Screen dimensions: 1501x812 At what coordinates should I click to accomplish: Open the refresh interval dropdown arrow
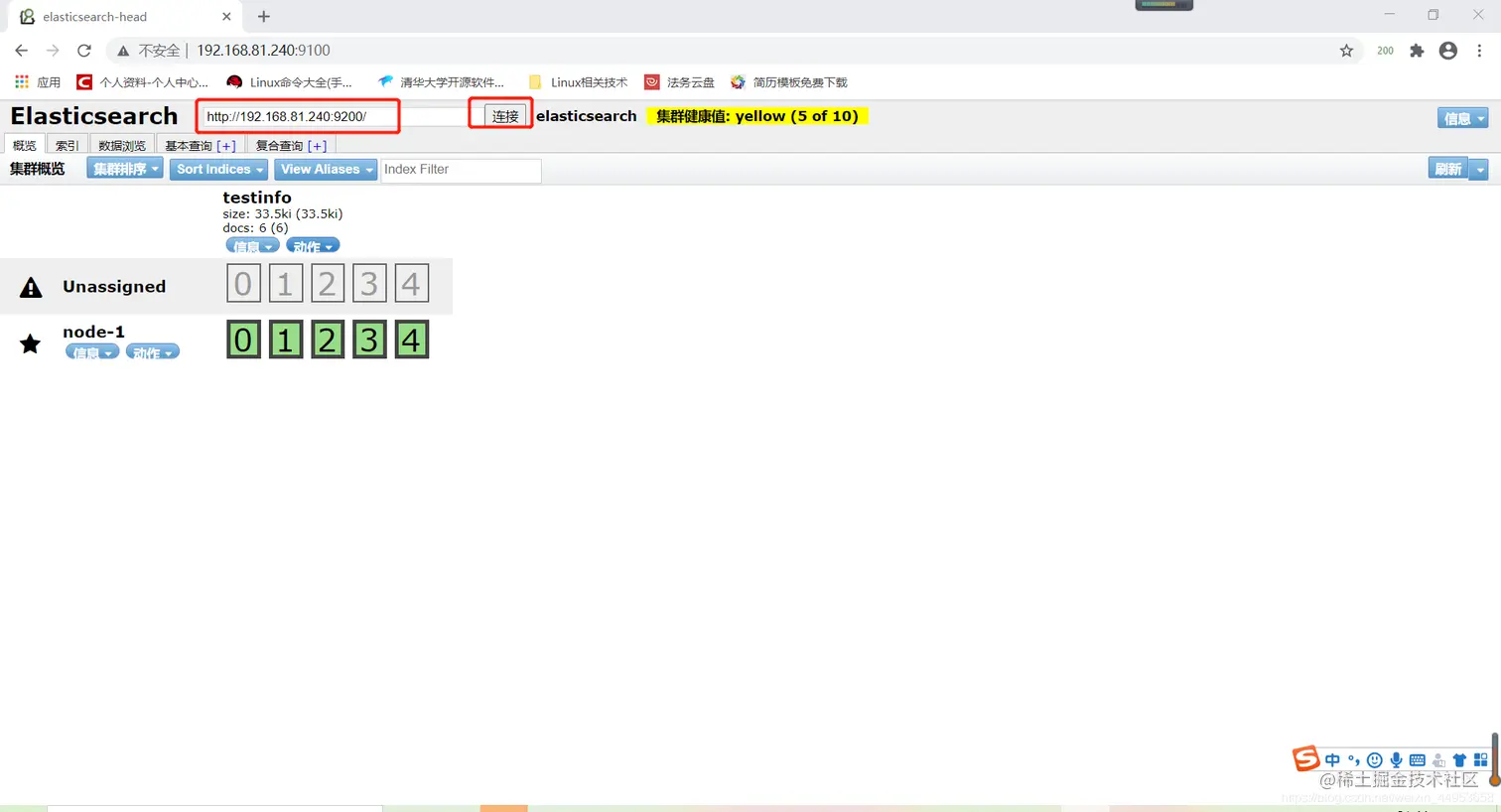pos(1479,169)
